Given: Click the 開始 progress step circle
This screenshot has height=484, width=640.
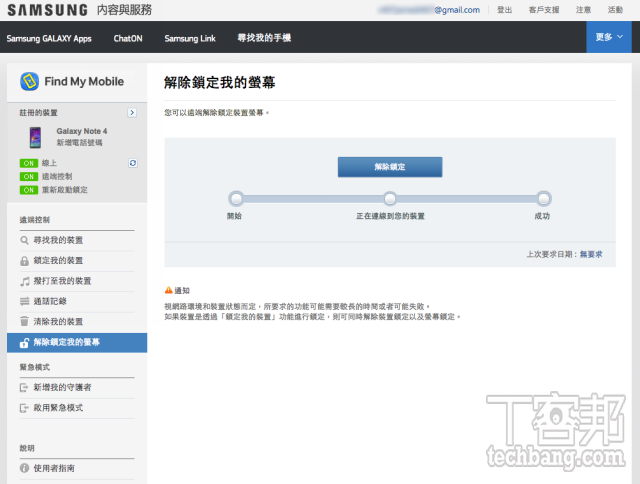Looking at the screenshot, I should point(236,199).
